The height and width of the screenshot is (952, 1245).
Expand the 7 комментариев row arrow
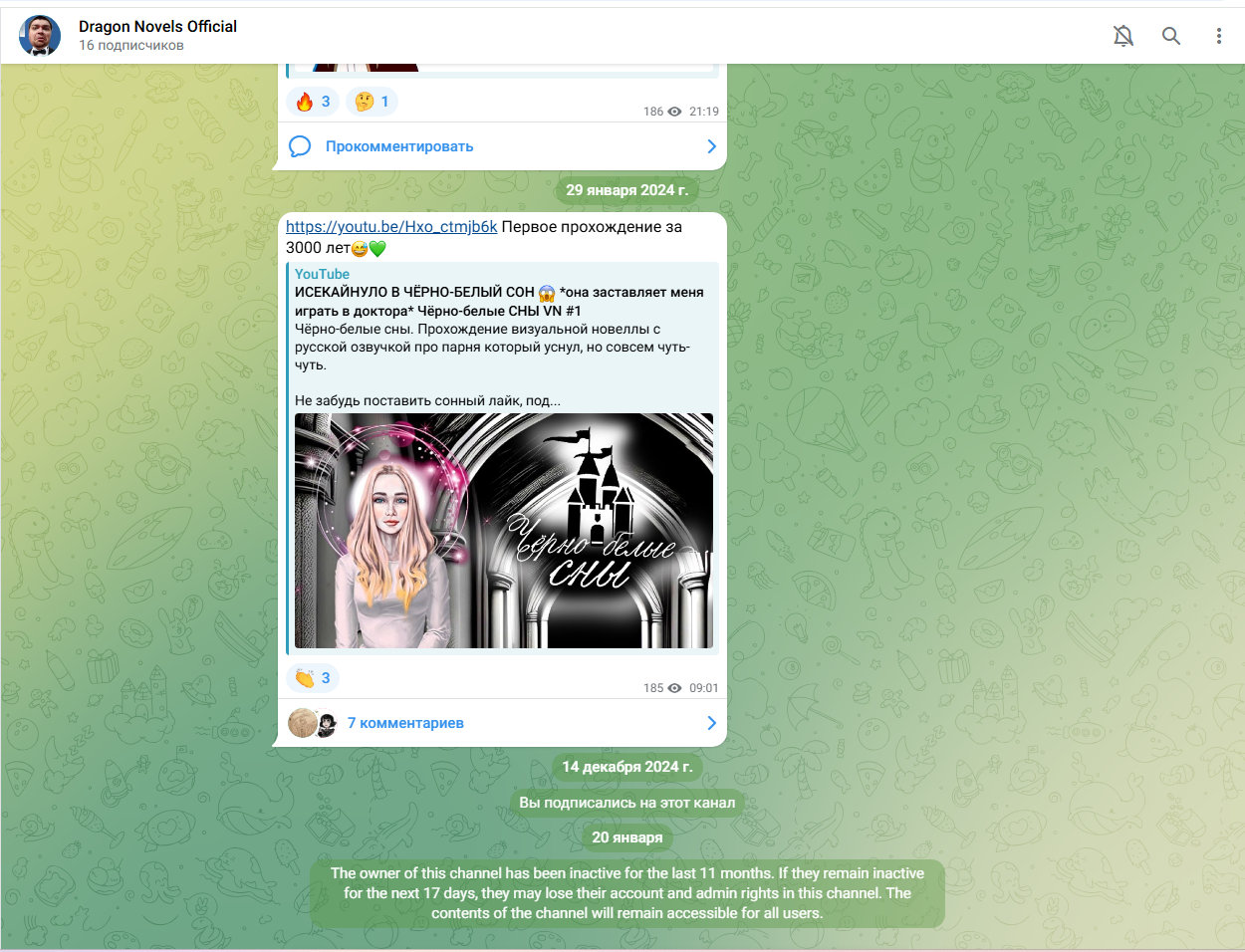click(711, 723)
